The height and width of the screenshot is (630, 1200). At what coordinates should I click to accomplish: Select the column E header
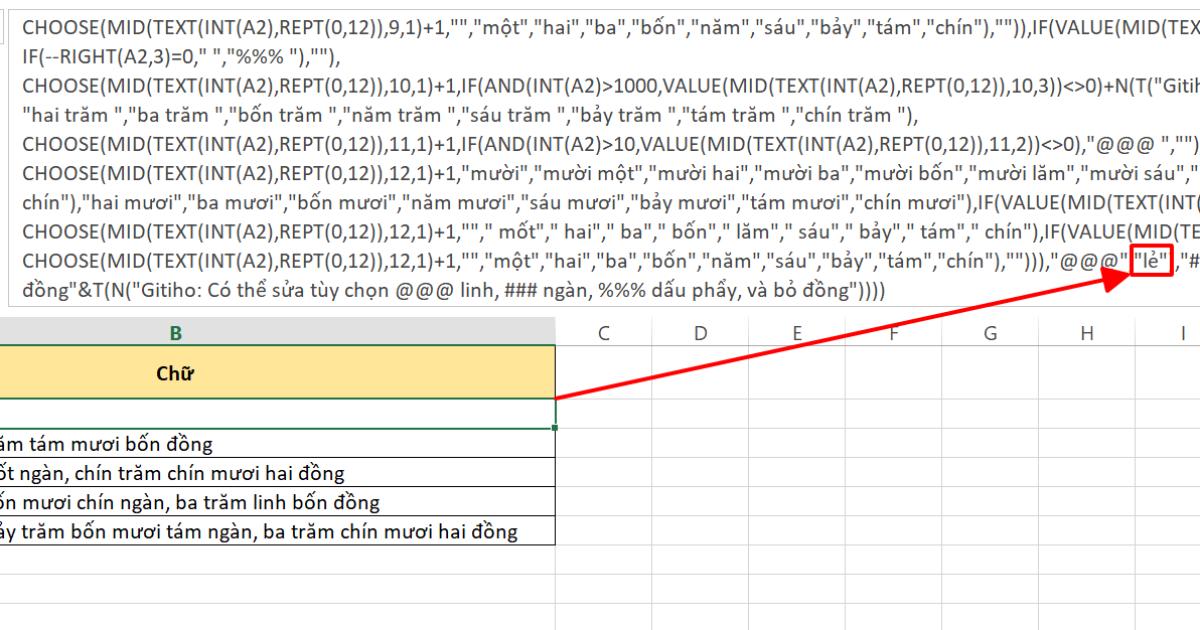point(795,335)
